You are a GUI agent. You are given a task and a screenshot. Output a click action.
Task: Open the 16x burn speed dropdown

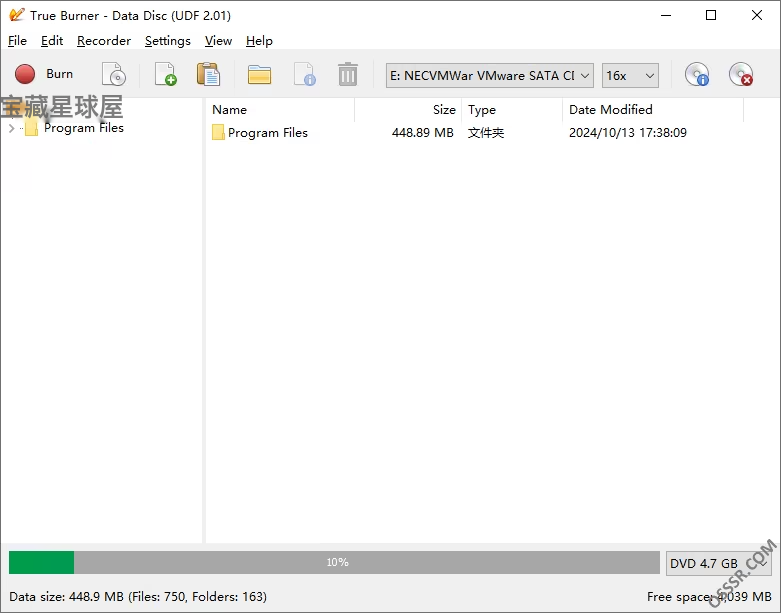point(630,76)
